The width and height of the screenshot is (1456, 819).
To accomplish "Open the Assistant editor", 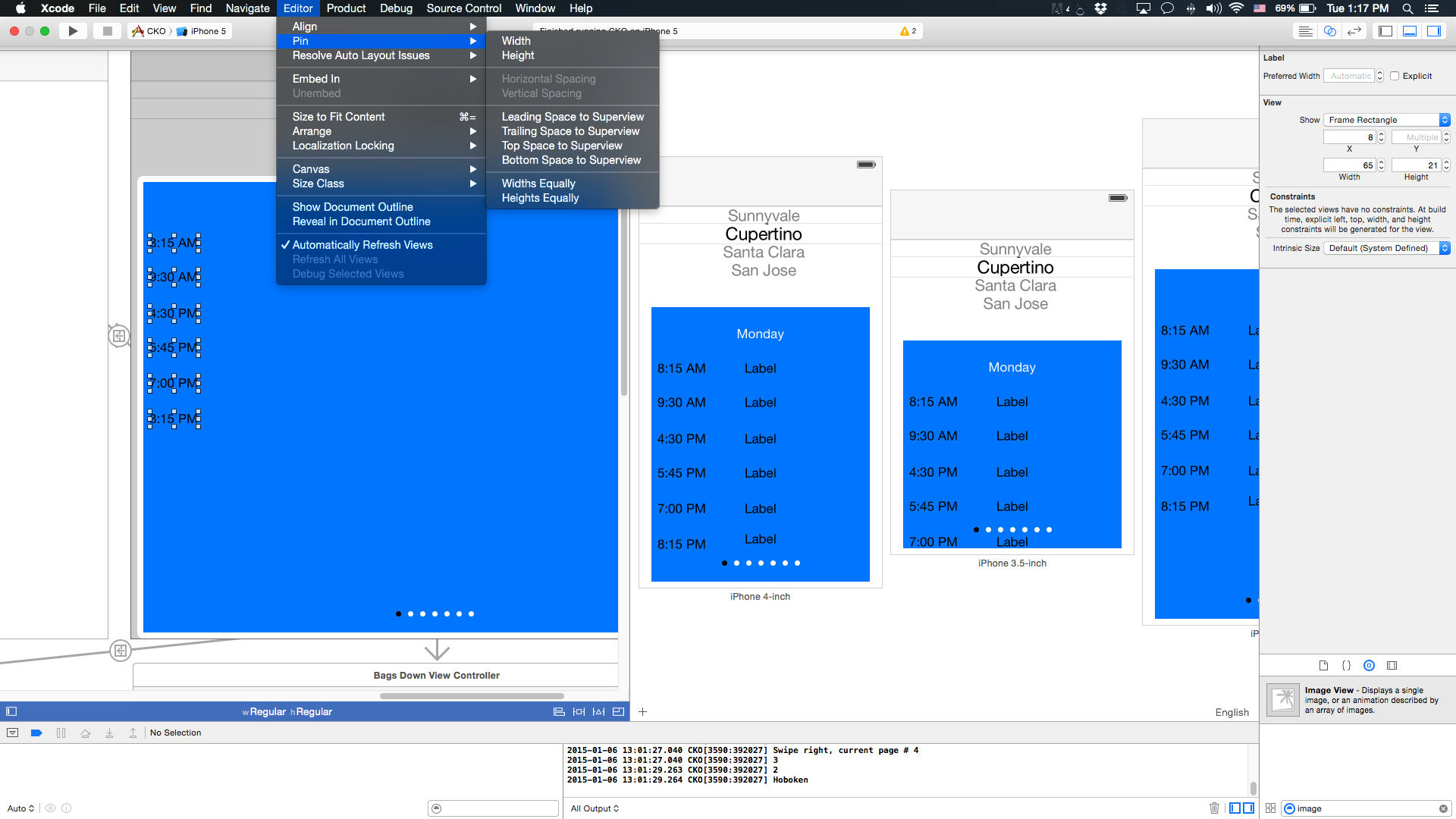I will [1329, 31].
